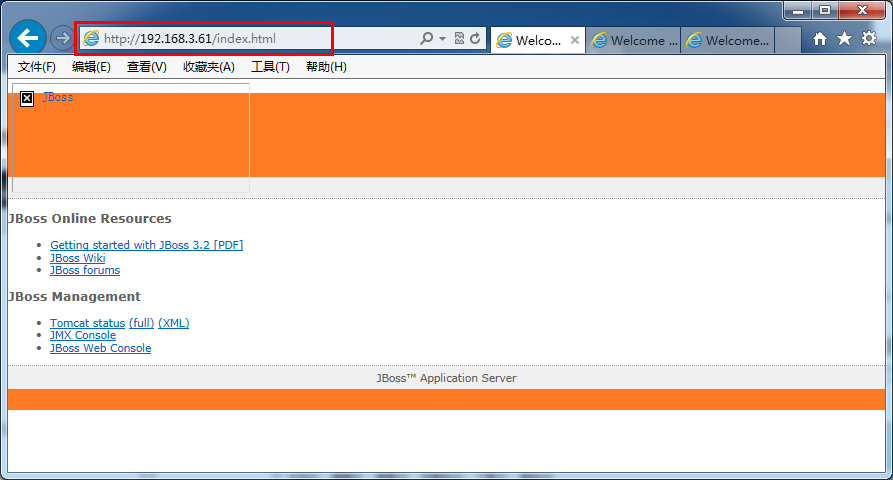Toggle the compatibility view icon

[x=459, y=38]
